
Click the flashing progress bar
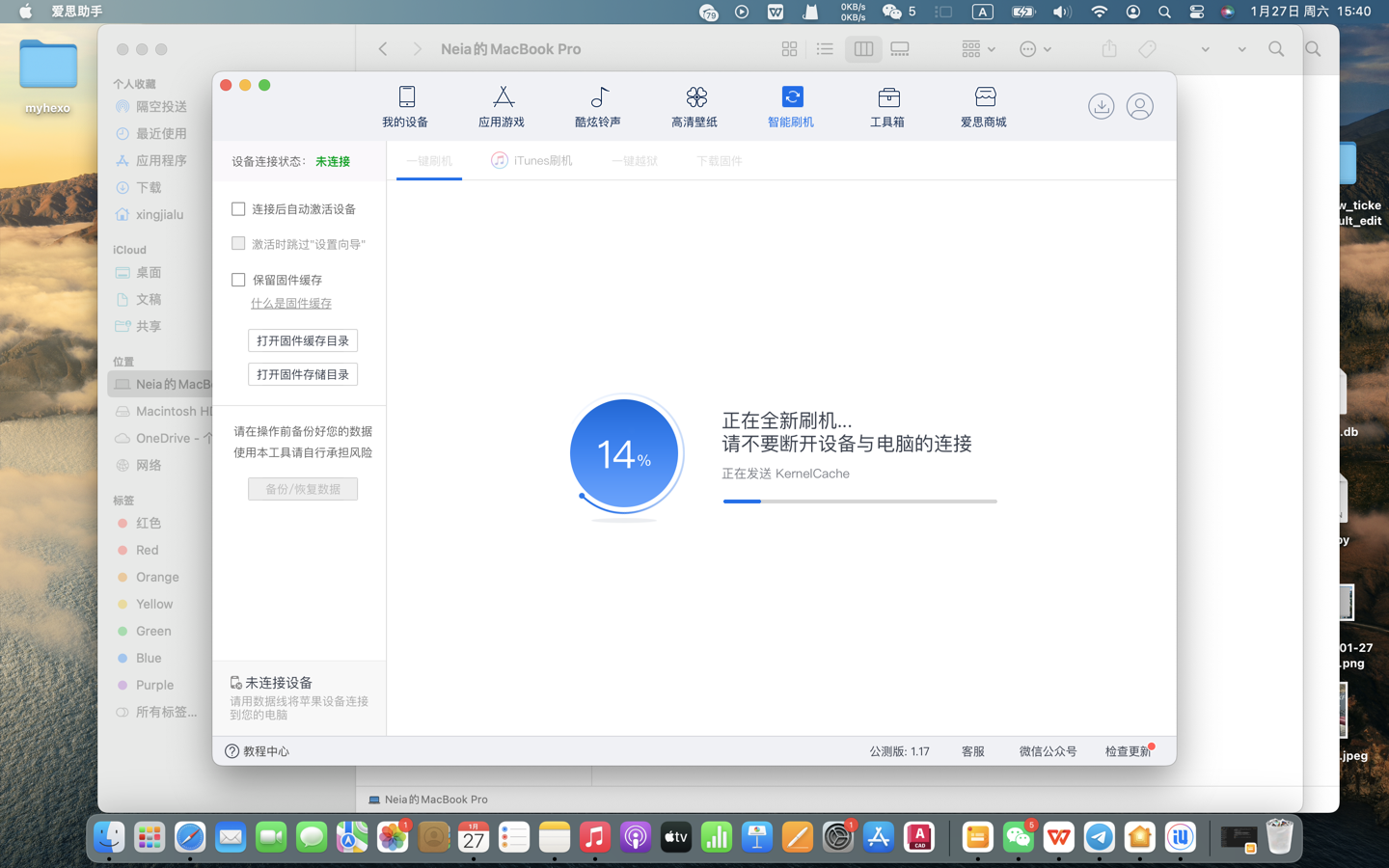tap(860, 502)
